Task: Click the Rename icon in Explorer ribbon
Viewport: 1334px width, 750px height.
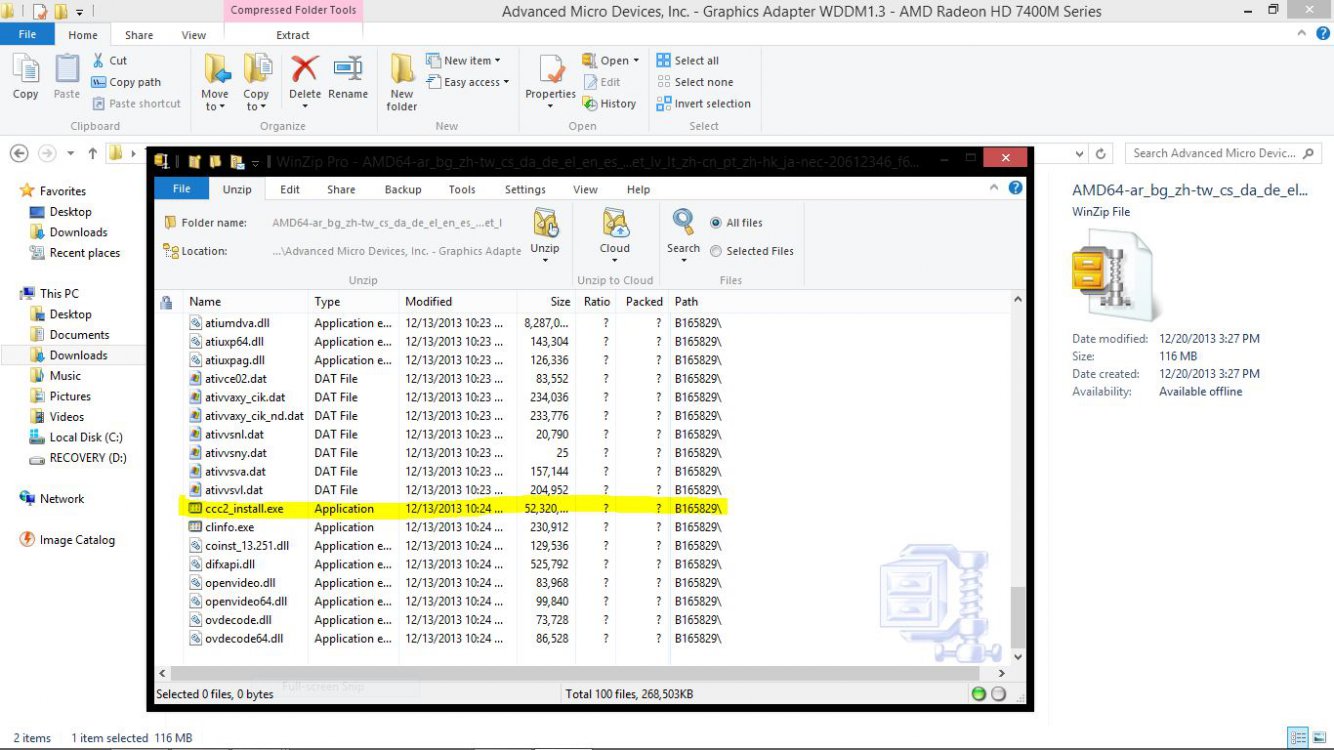Action: click(348, 69)
